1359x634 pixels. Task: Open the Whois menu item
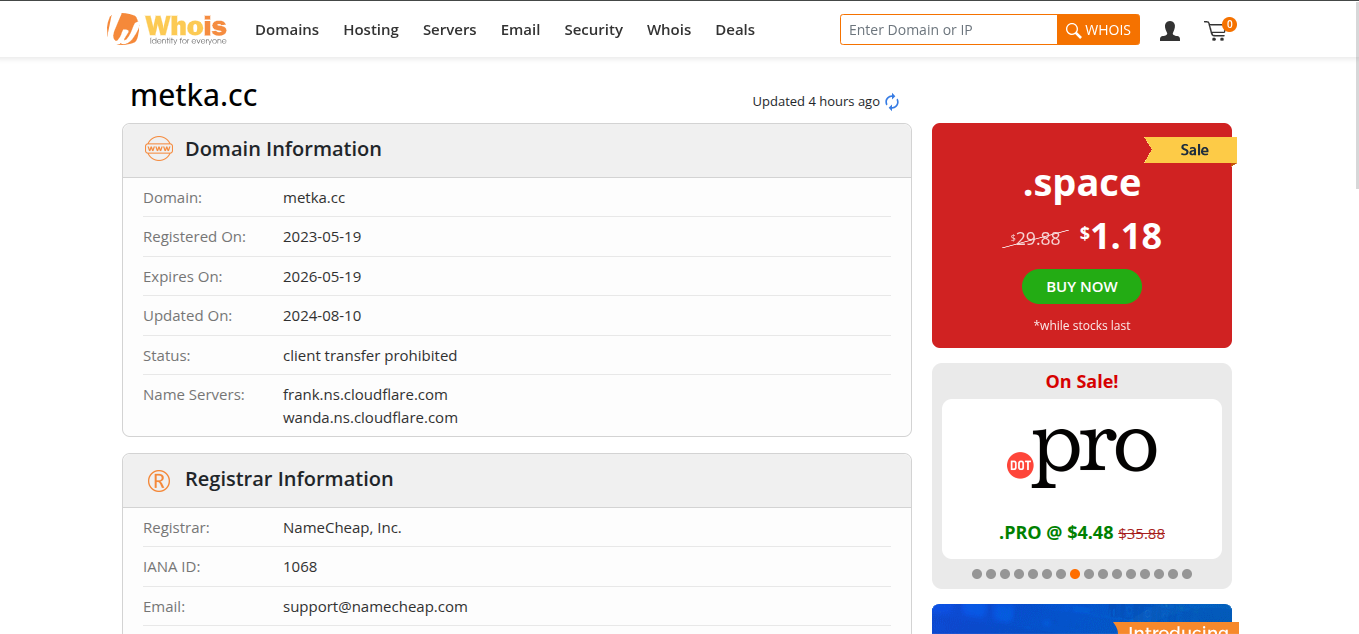[669, 30]
